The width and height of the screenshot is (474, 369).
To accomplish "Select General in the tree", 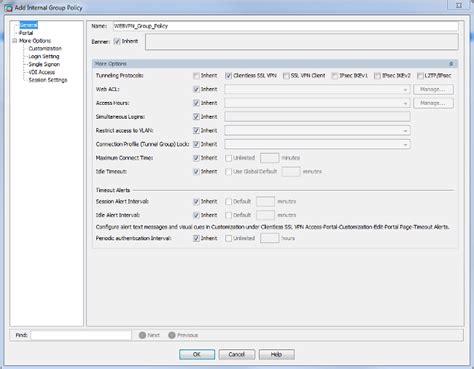I will pos(29,25).
